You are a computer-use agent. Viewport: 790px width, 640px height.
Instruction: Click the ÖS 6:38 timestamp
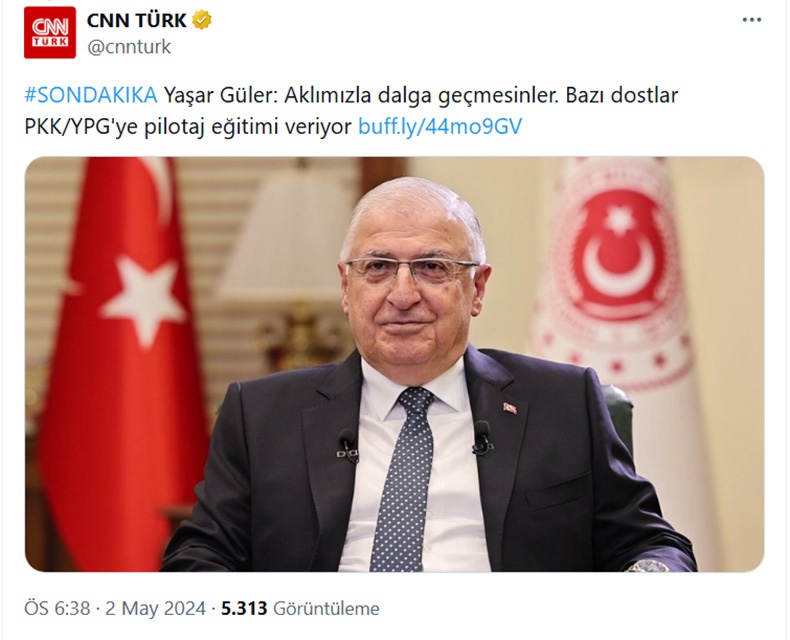(x=57, y=608)
